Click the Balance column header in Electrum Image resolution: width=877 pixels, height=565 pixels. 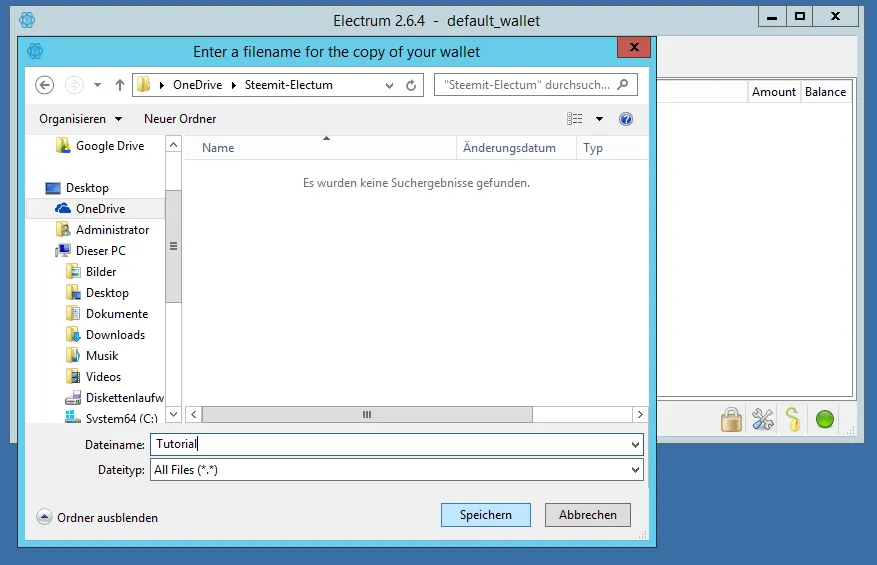coord(826,92)
